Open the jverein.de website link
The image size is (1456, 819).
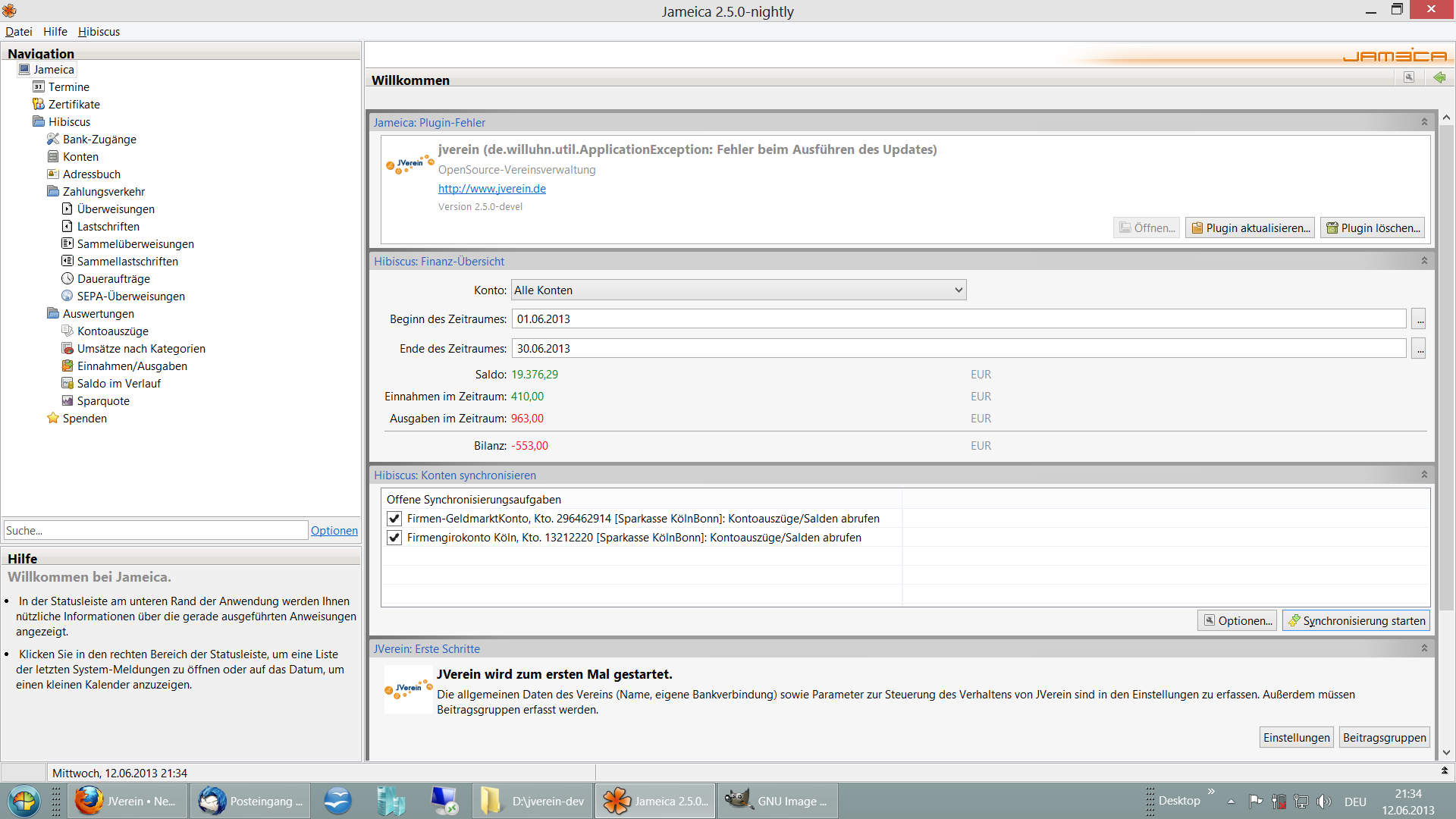(492, 188)
